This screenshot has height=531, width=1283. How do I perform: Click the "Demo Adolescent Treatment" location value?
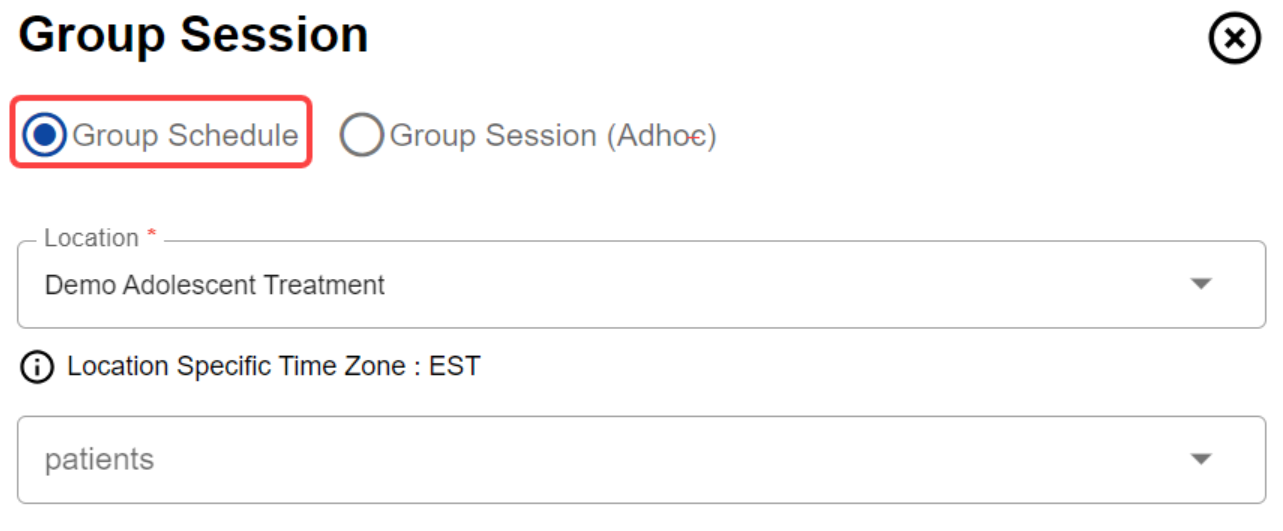point(215,285)
